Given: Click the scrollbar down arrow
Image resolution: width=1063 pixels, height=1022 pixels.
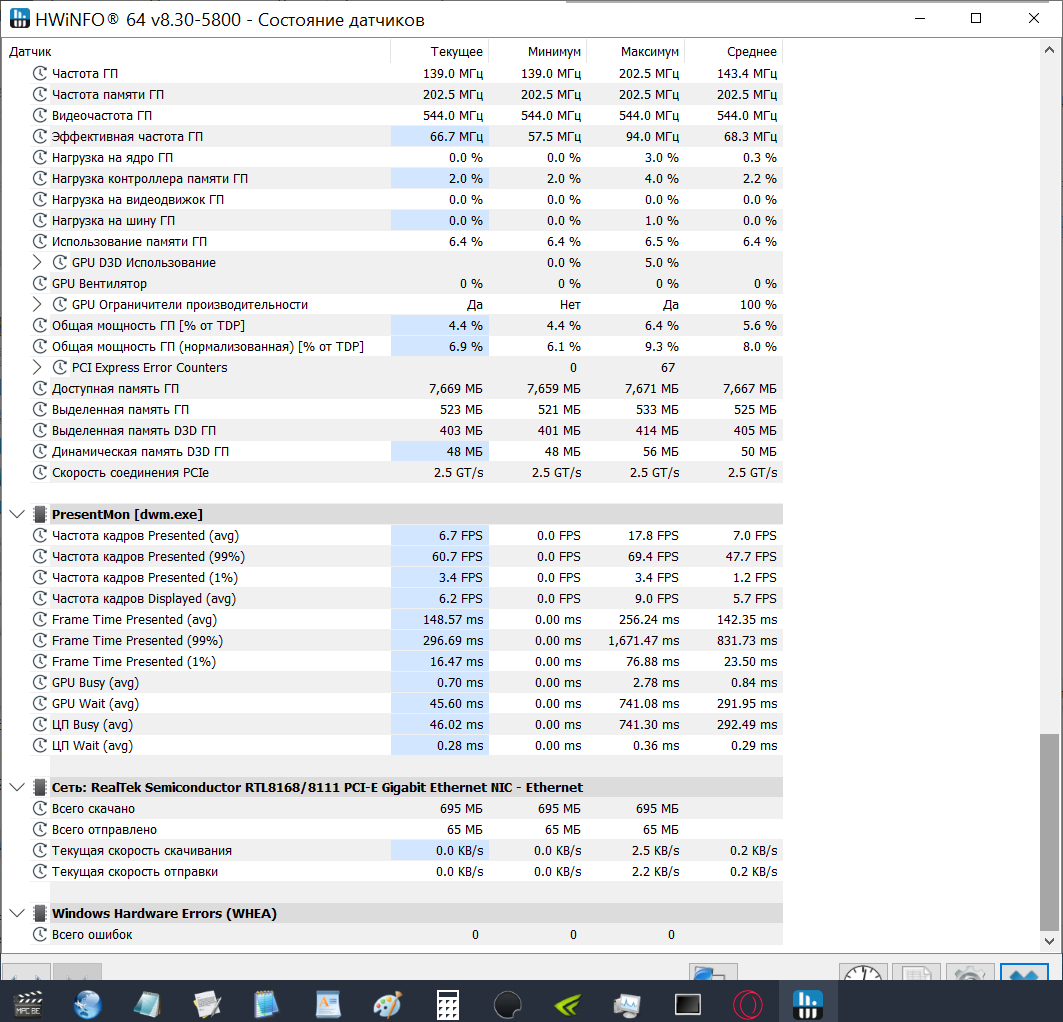Looking at the screenshot, I should [x=1049, y=941].
